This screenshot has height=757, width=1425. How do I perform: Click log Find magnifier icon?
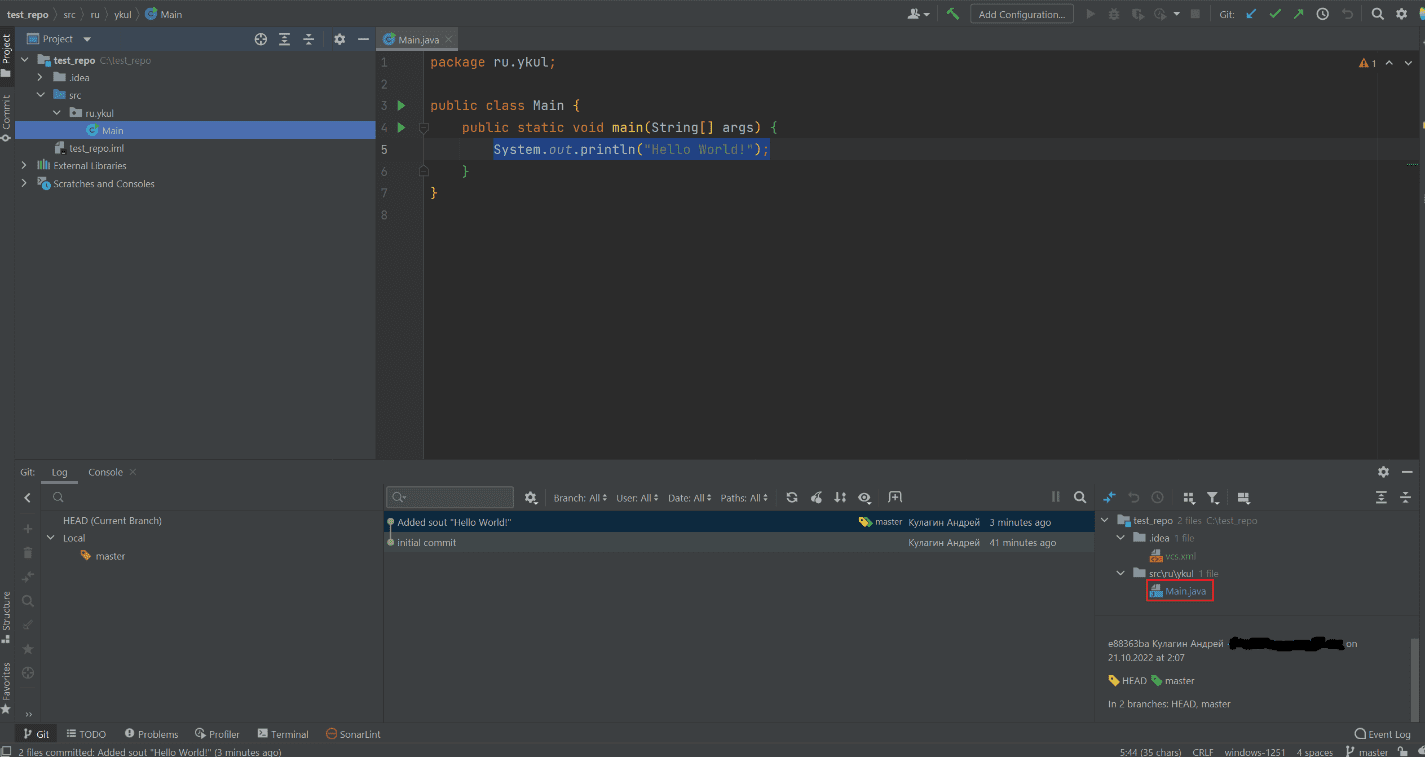1080,497
